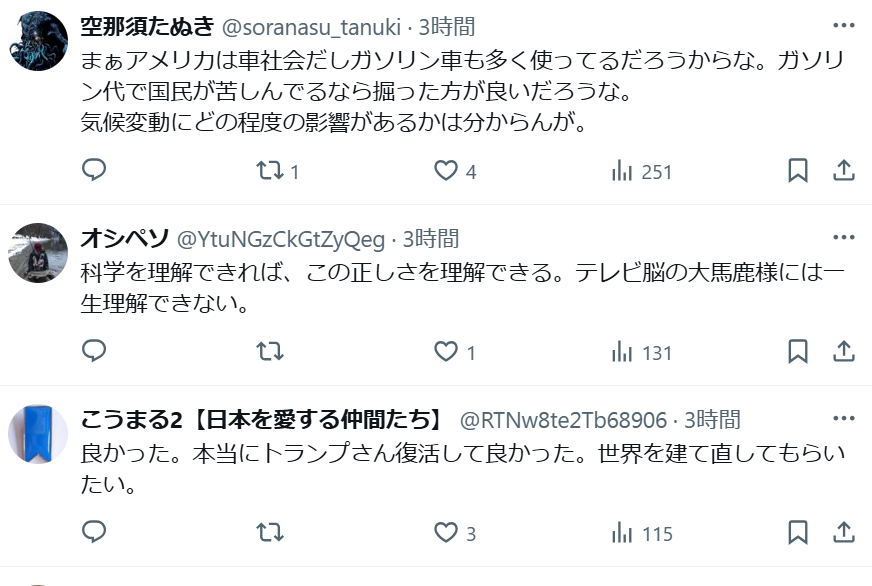Image resolution: width=872 pixels, height=586 pixels.
Task: Open more options for こうまる2 tweet
Action: [x=844, y=418]
